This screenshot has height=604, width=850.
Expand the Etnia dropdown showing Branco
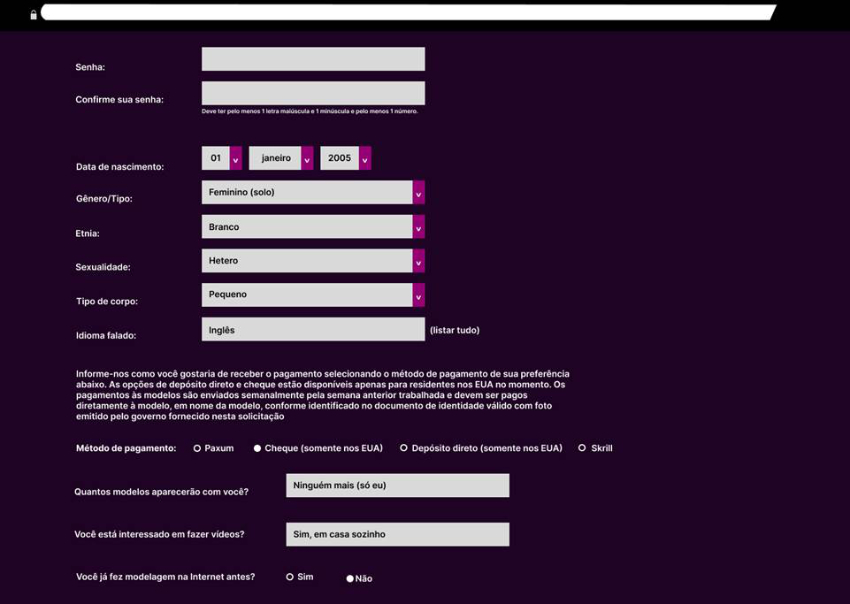pyautogui.click(x=312, y=226)
